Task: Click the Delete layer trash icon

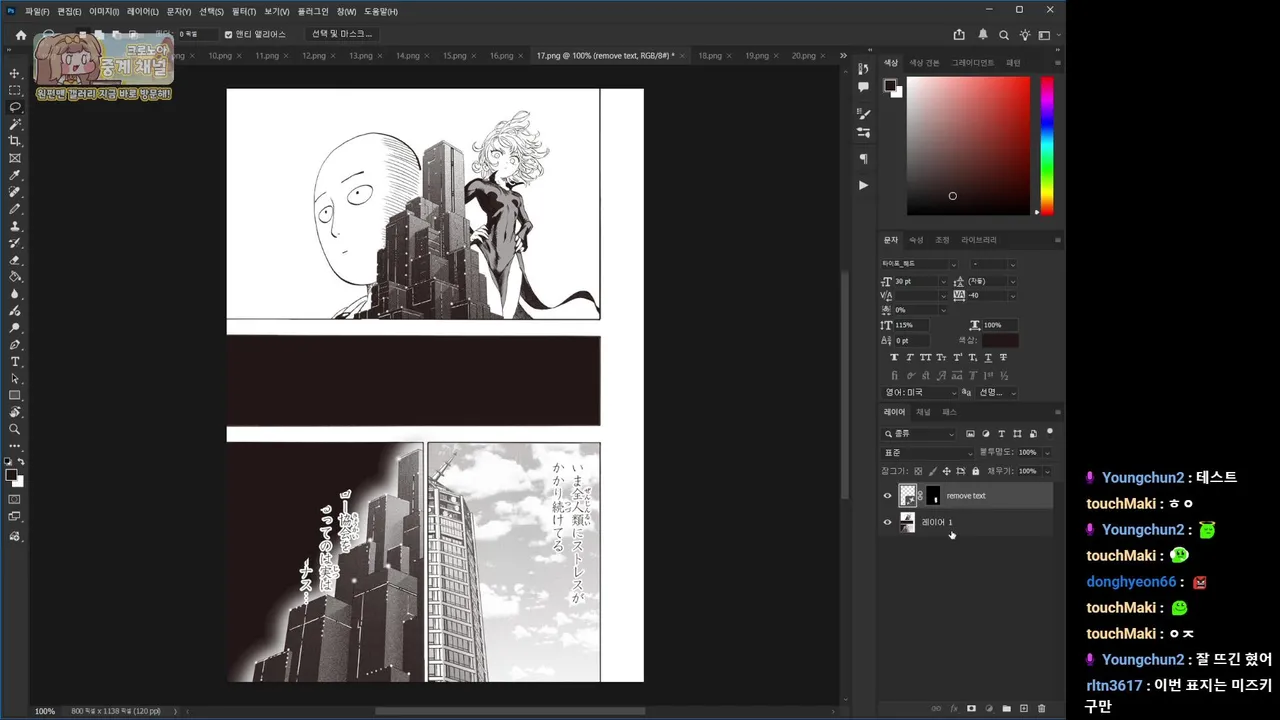Action: (1041, 708)
